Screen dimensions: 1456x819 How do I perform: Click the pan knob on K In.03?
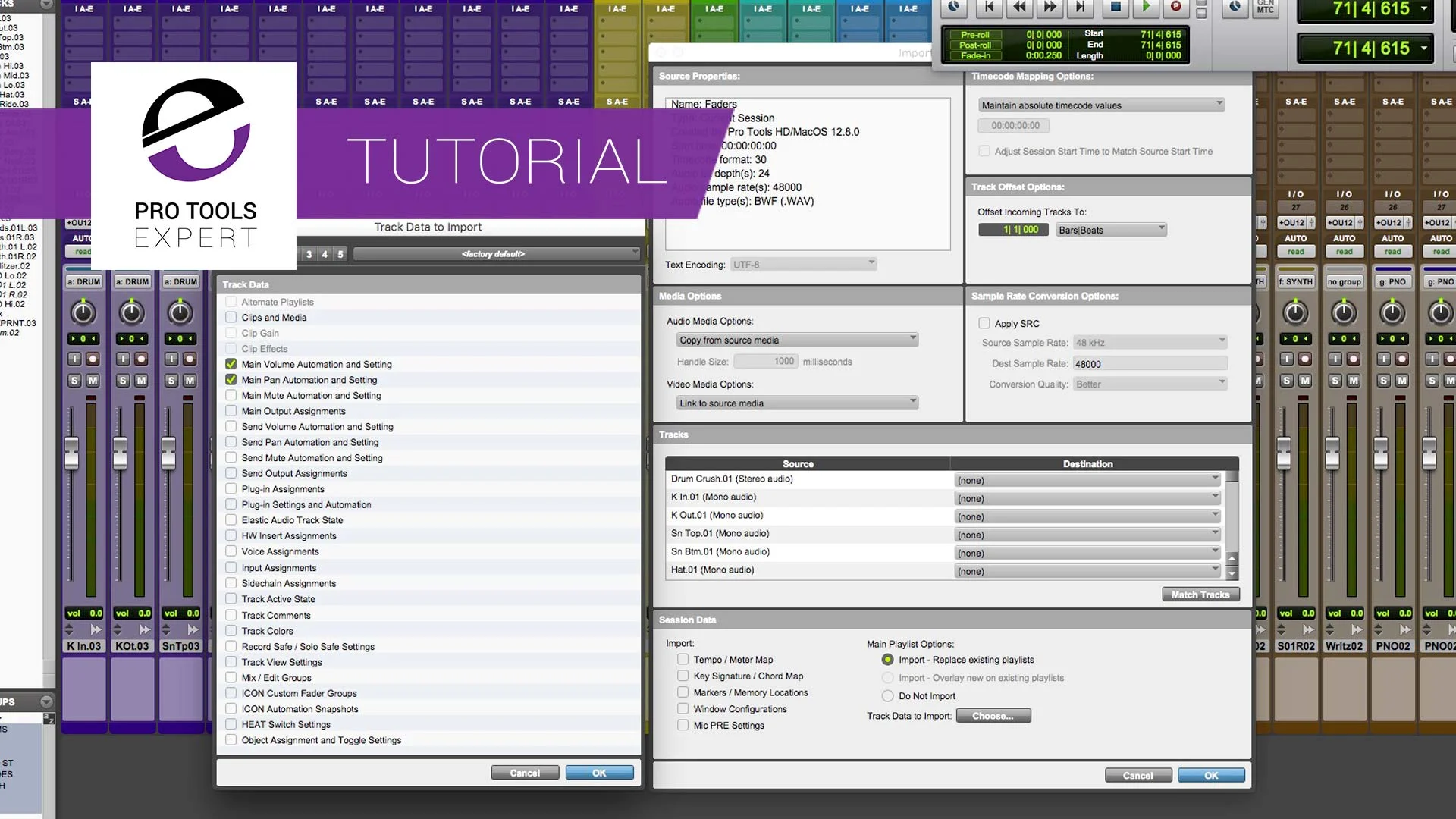(84, 312)
